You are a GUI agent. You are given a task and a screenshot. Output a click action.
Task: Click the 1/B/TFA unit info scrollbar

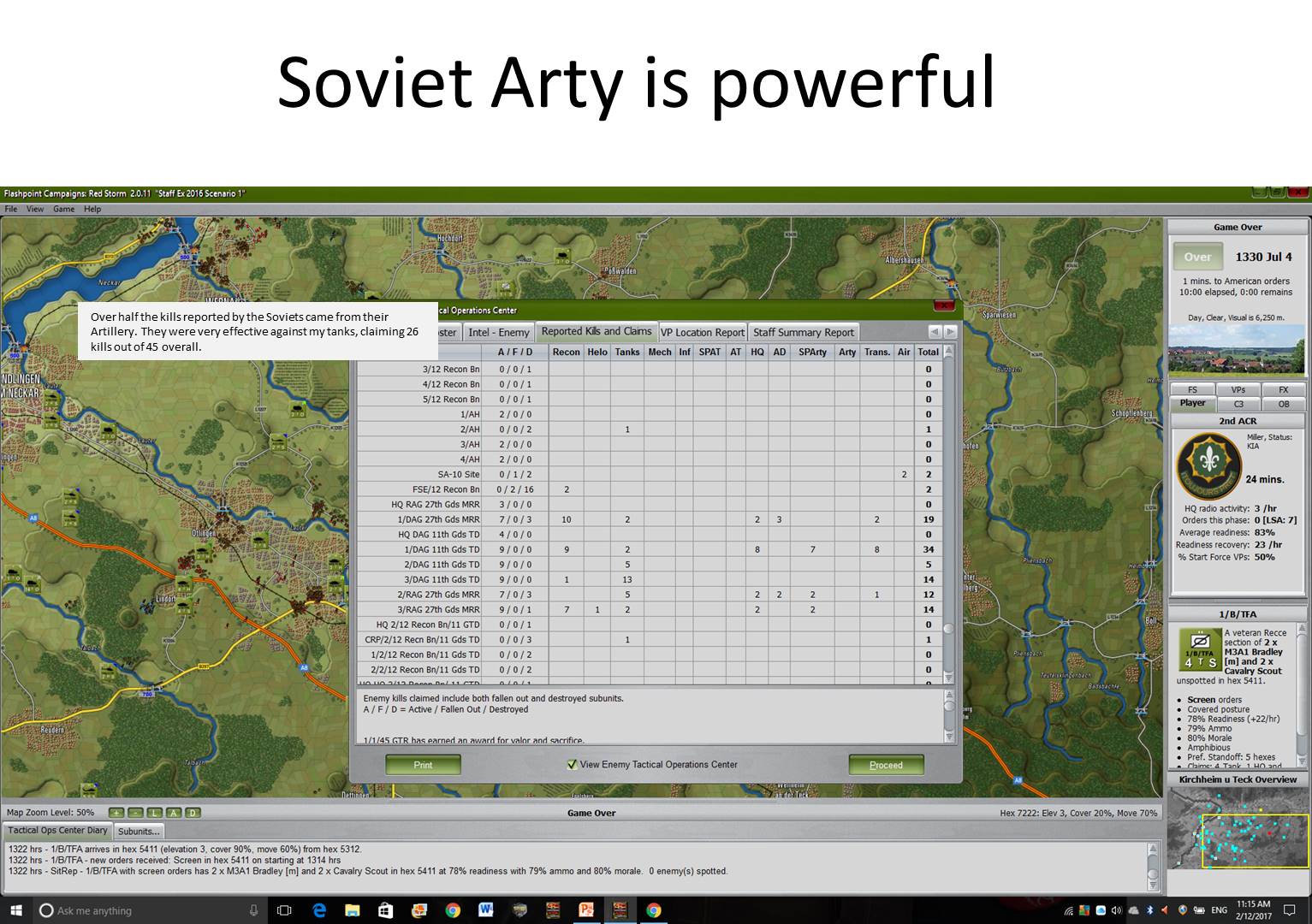click(x=1301, y=696)
